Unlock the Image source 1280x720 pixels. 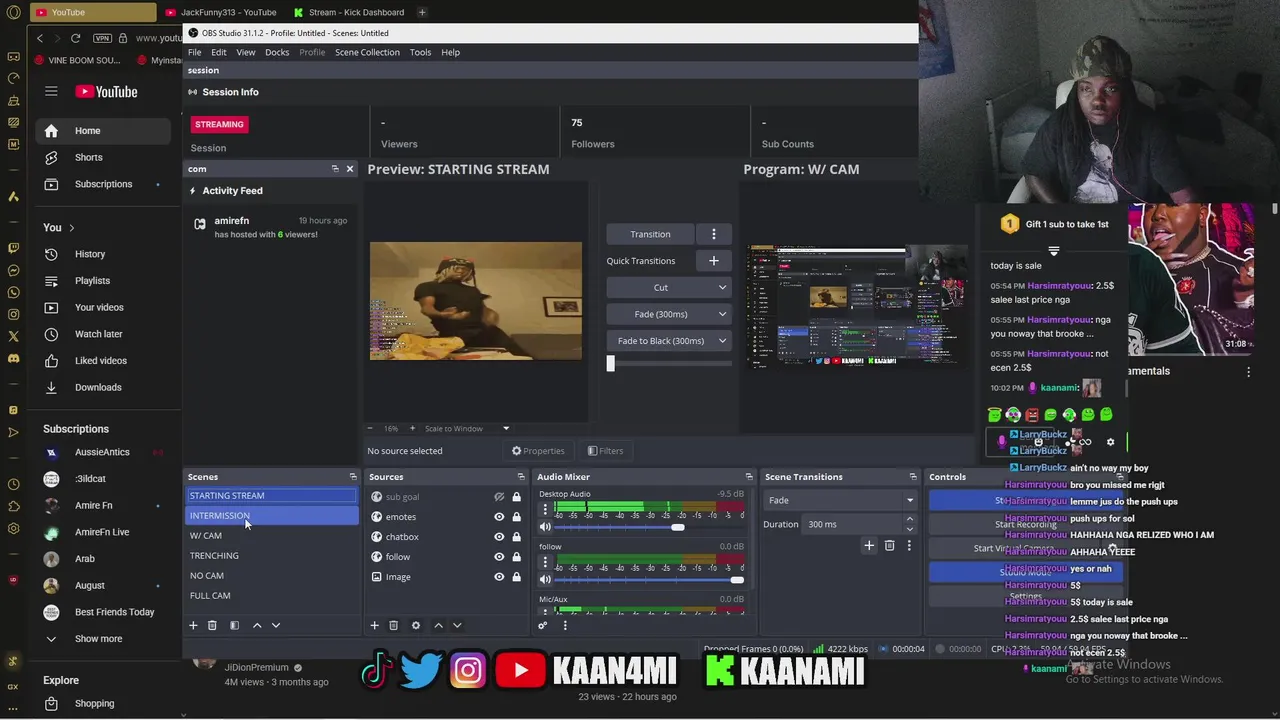516,577
